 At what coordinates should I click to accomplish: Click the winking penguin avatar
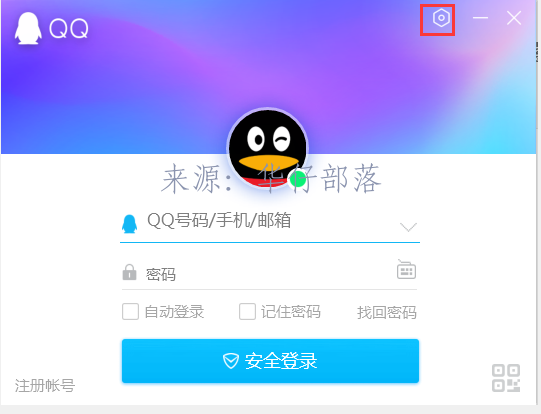coord(268,148)
